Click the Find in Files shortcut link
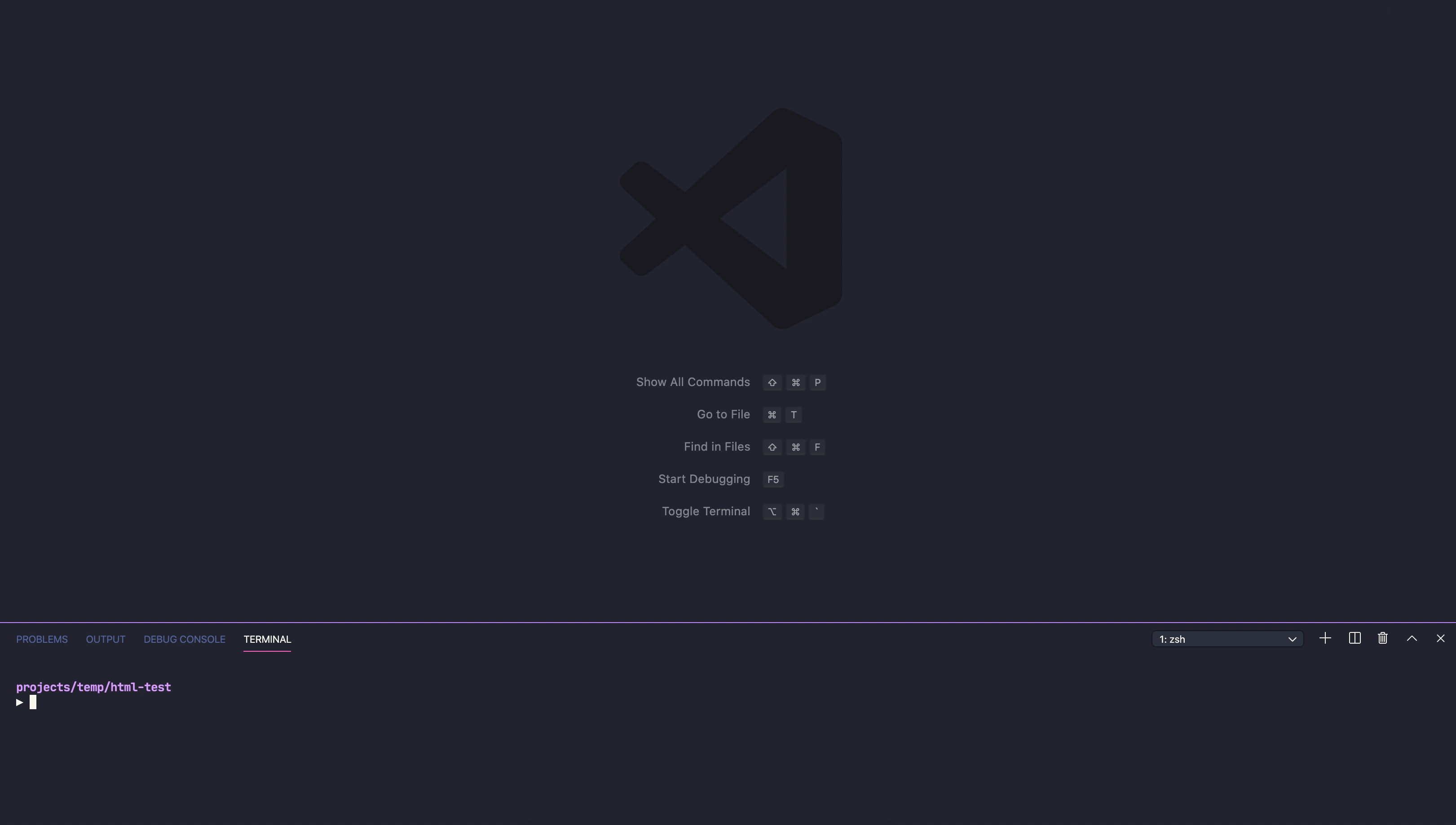This screenshot has height=825, width=1456. 716,447
